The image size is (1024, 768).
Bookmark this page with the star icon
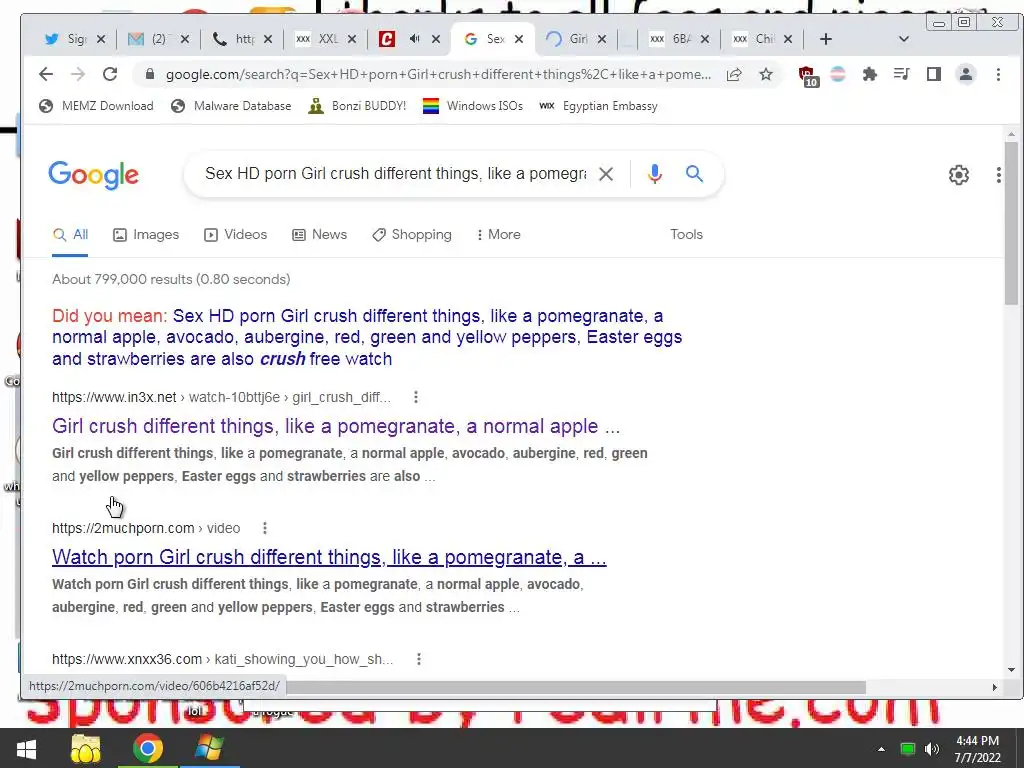click(x=766, y=74)
